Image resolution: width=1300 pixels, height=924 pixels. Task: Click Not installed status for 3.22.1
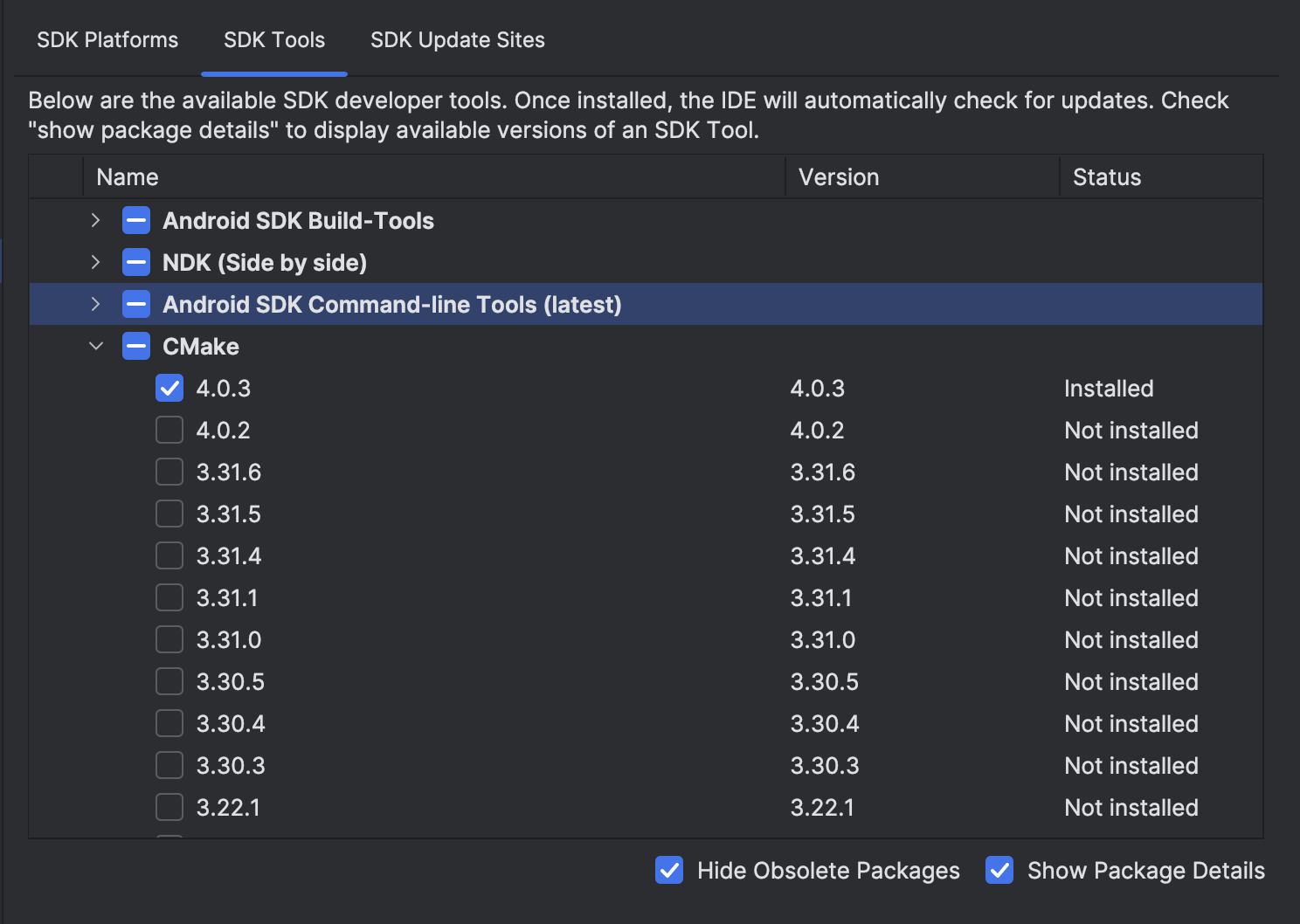tap(1131, 808)
